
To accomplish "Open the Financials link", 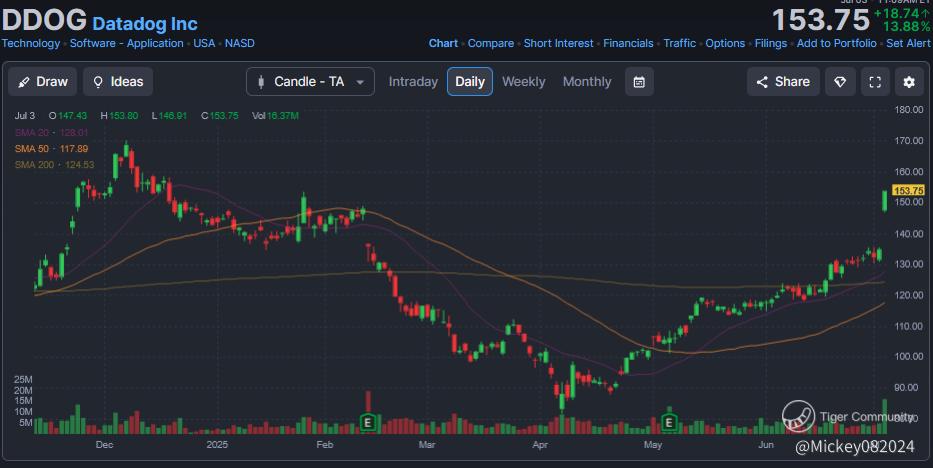I will click(x=628, y=43).
